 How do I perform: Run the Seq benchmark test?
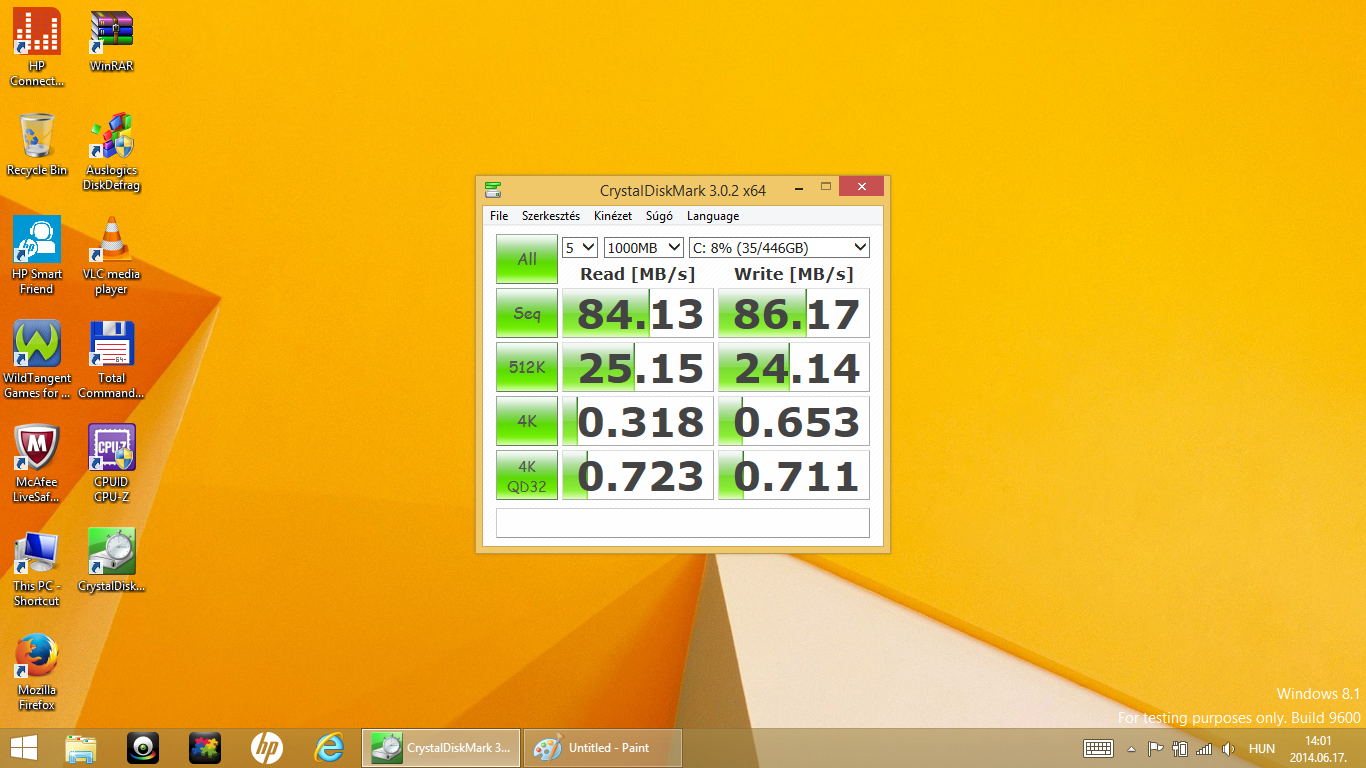527,314
